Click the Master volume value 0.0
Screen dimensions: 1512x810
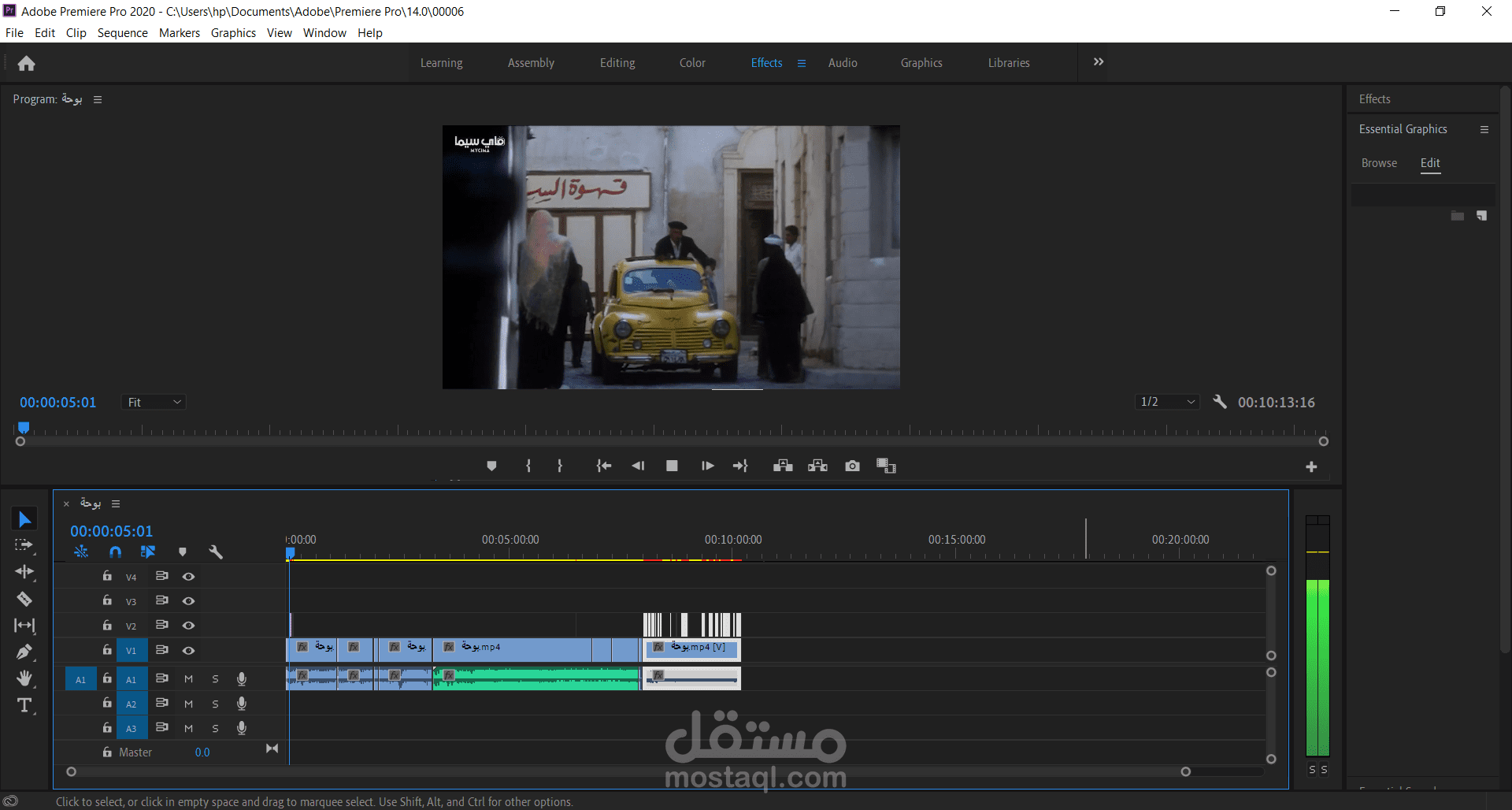click(x=202, y=752)
